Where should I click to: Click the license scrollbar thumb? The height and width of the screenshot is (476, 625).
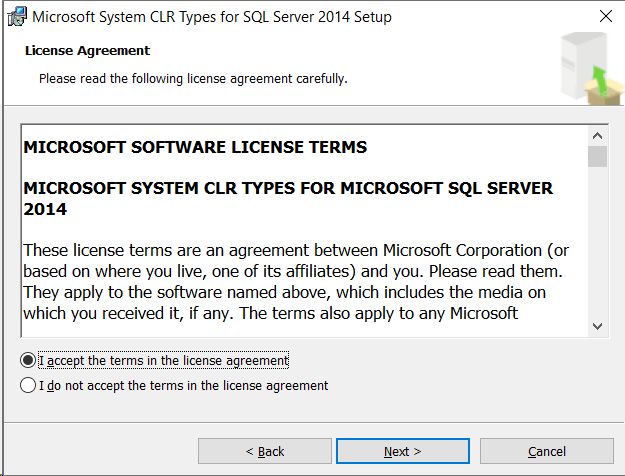pos(597,156)
